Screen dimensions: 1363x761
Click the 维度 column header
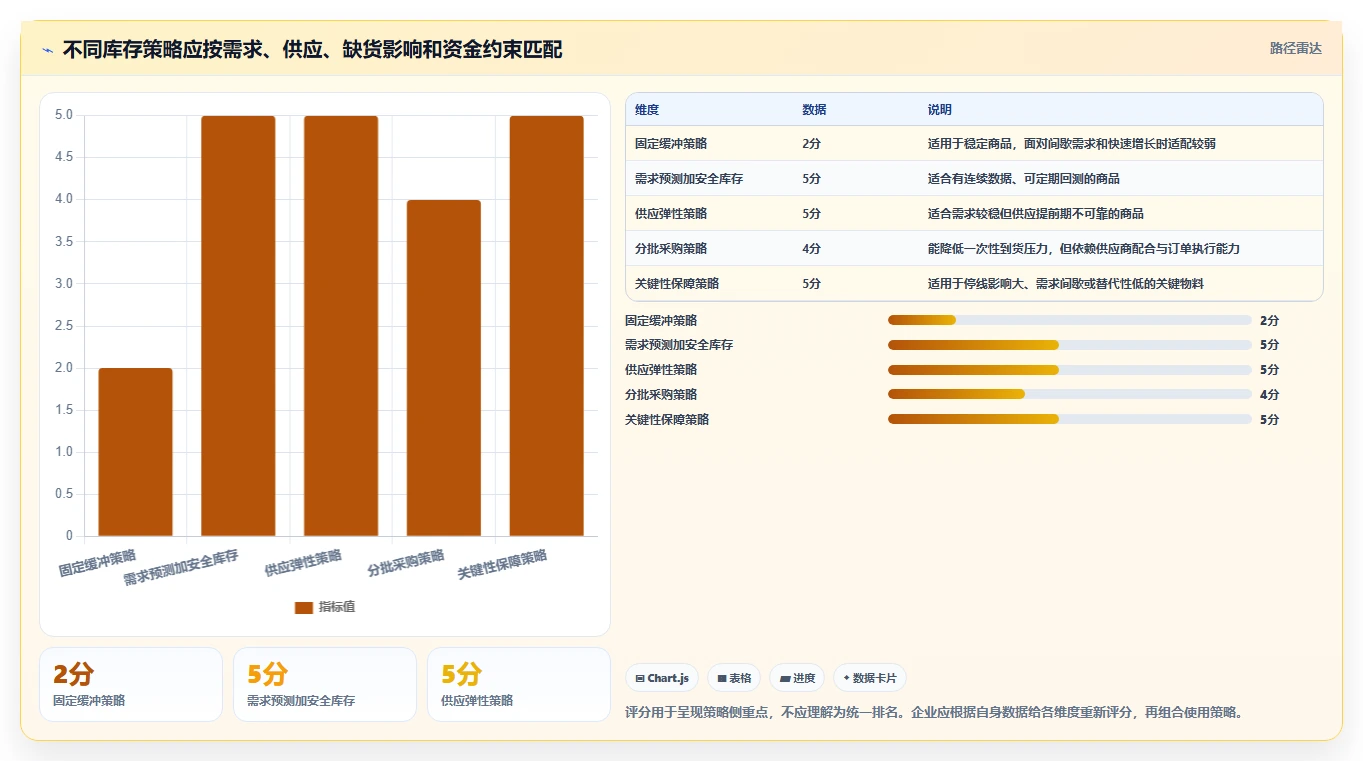[647, 110]
